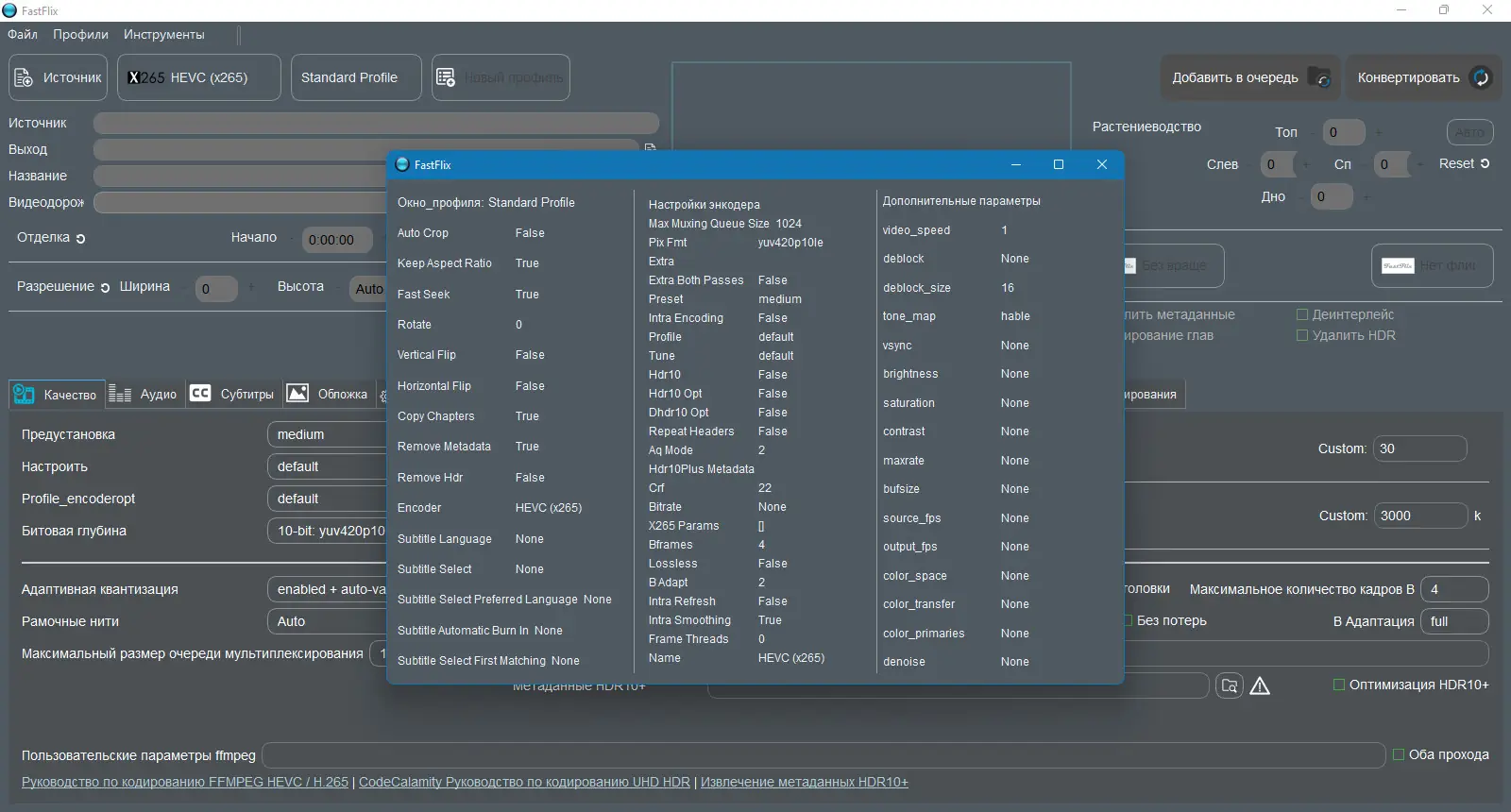Open the Standard Profile dropdown
This screenshot has width=1511, height=812.
tap(356, 77)
